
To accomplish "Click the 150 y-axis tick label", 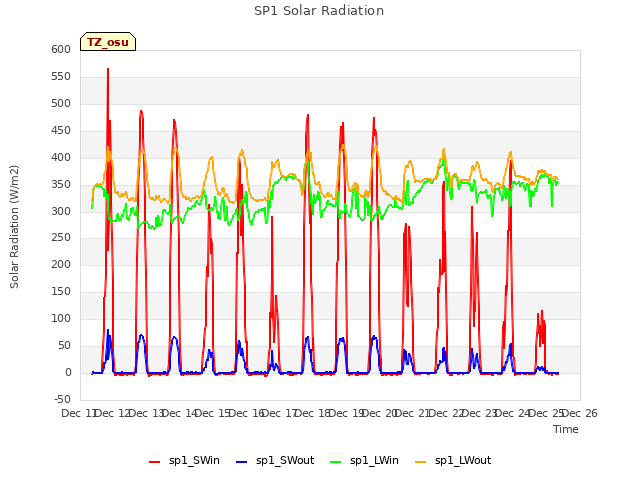I will 61,291.
